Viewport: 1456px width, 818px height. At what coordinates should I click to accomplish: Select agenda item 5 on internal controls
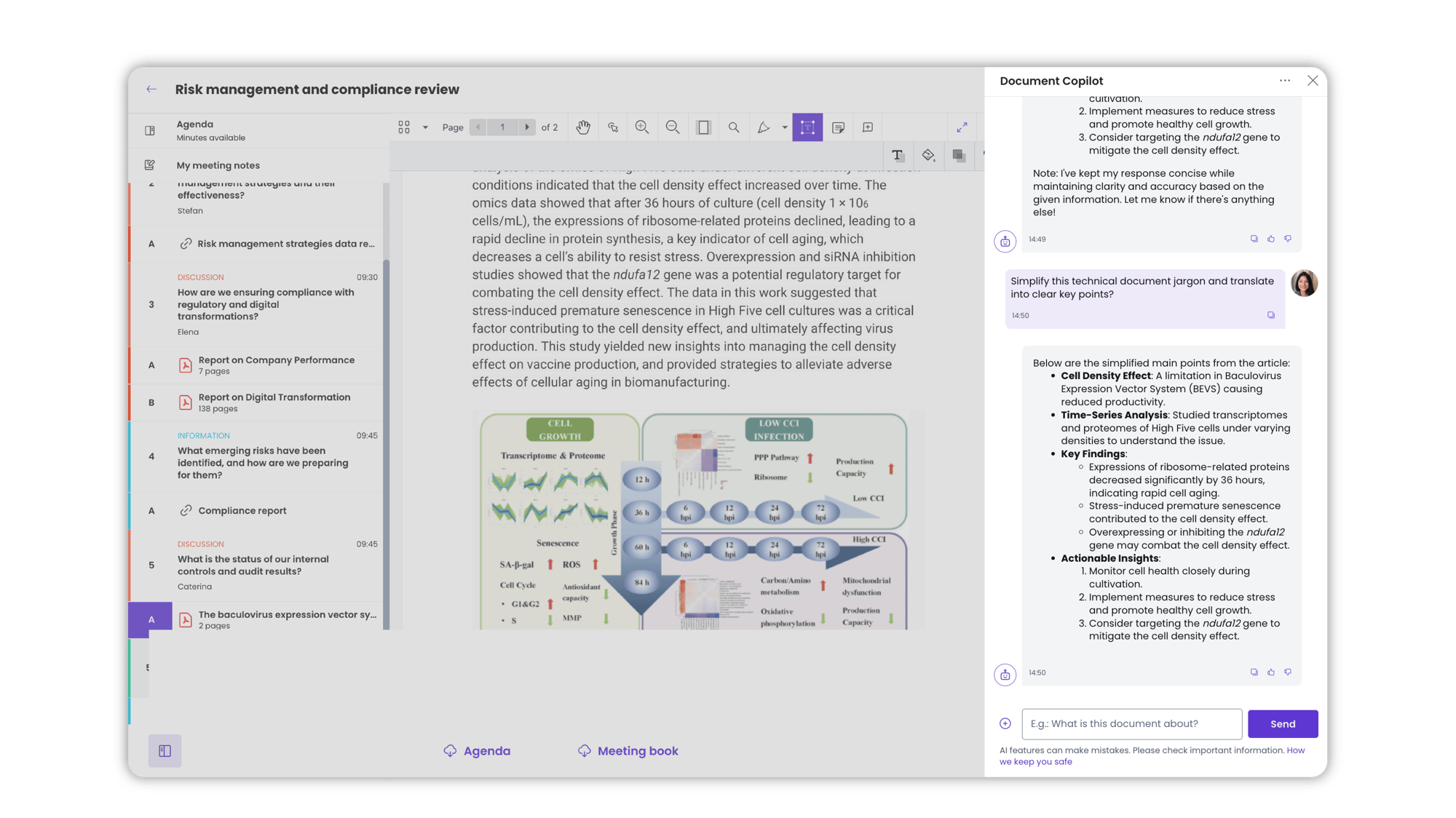[x=256, y=565]
